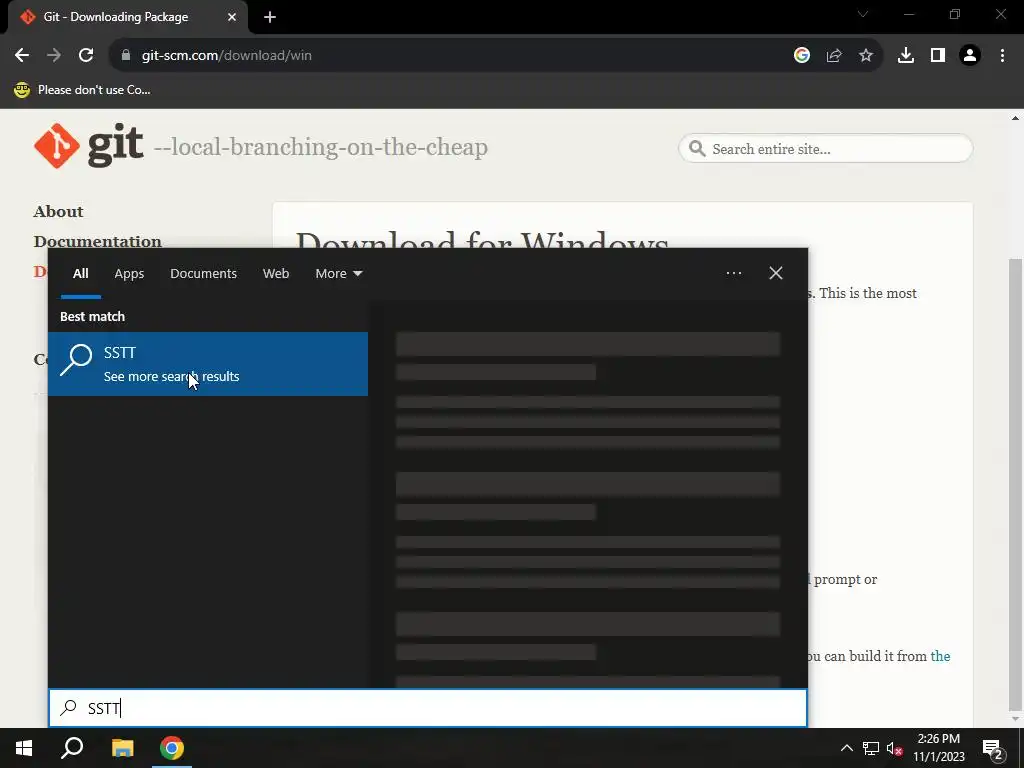Open Chrome downloads icon
The image size is (1024, 768).
point(906,56)
